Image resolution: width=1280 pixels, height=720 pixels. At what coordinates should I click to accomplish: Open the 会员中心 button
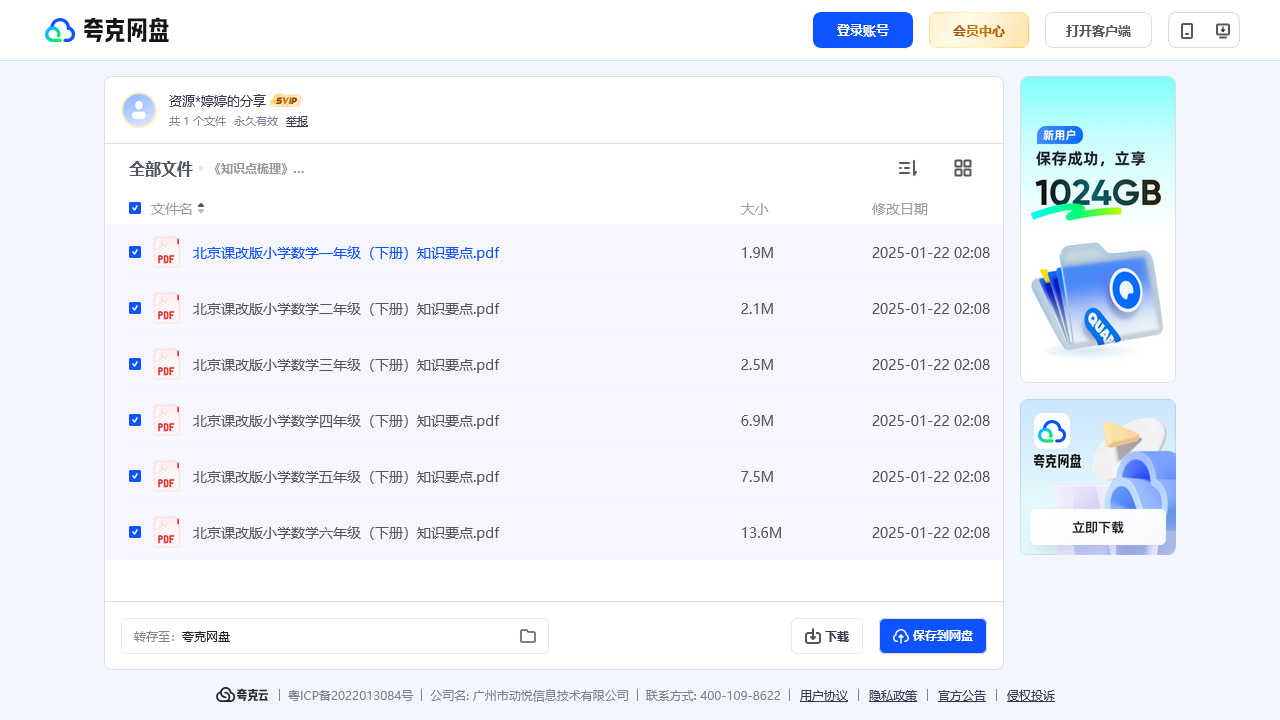click(x=979, y=30)
